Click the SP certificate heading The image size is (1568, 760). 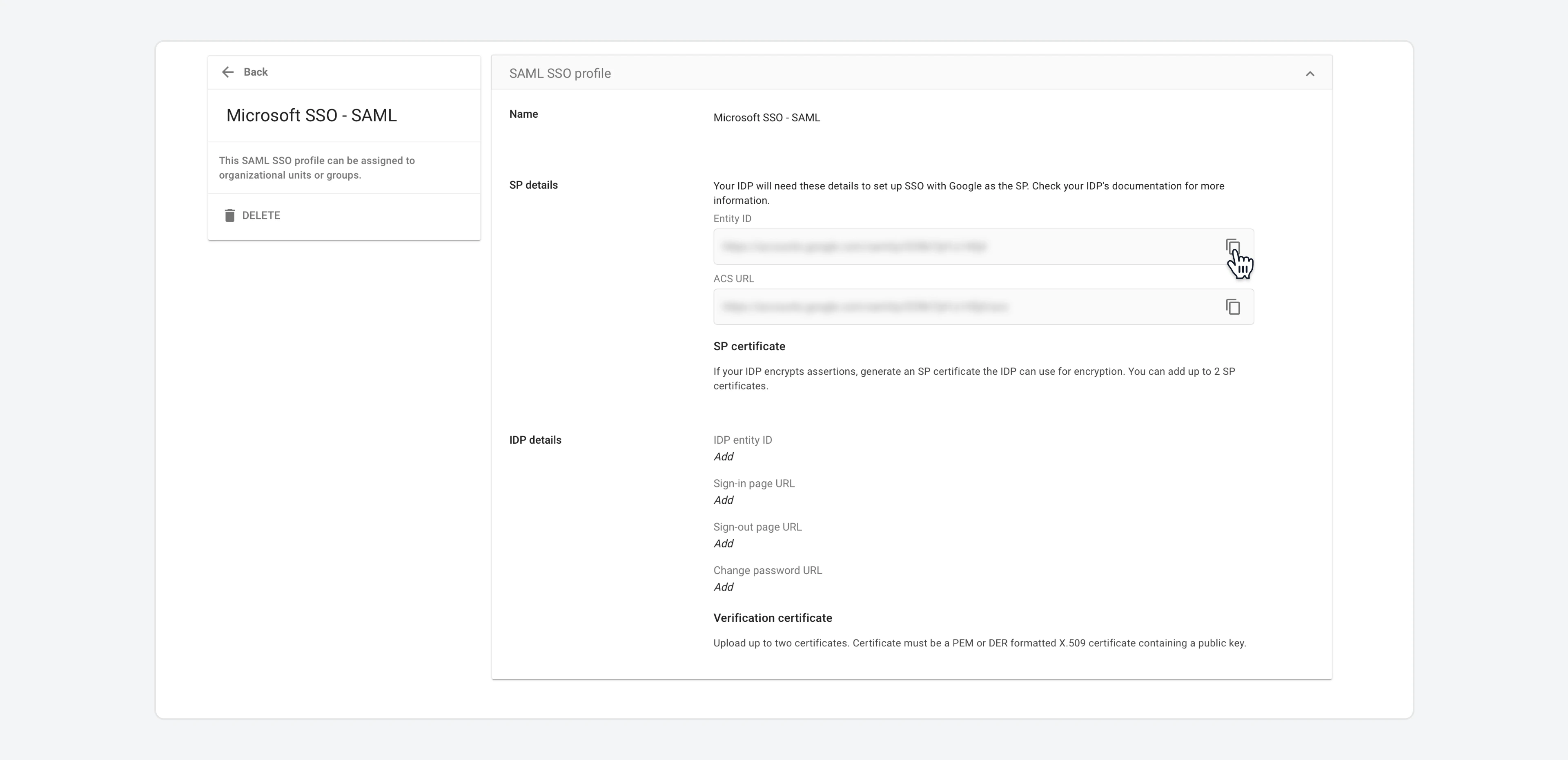click(749, 346)
